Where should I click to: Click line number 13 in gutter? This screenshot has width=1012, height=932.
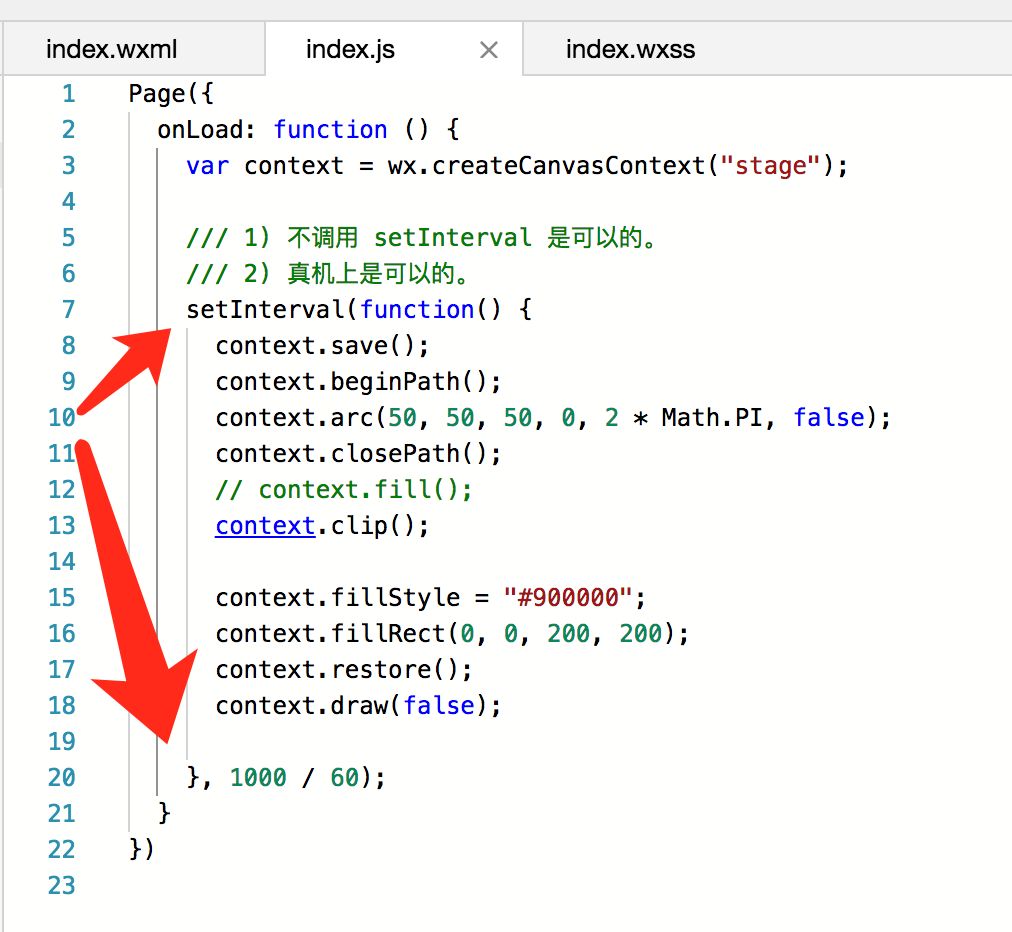(x=62, y=525)
